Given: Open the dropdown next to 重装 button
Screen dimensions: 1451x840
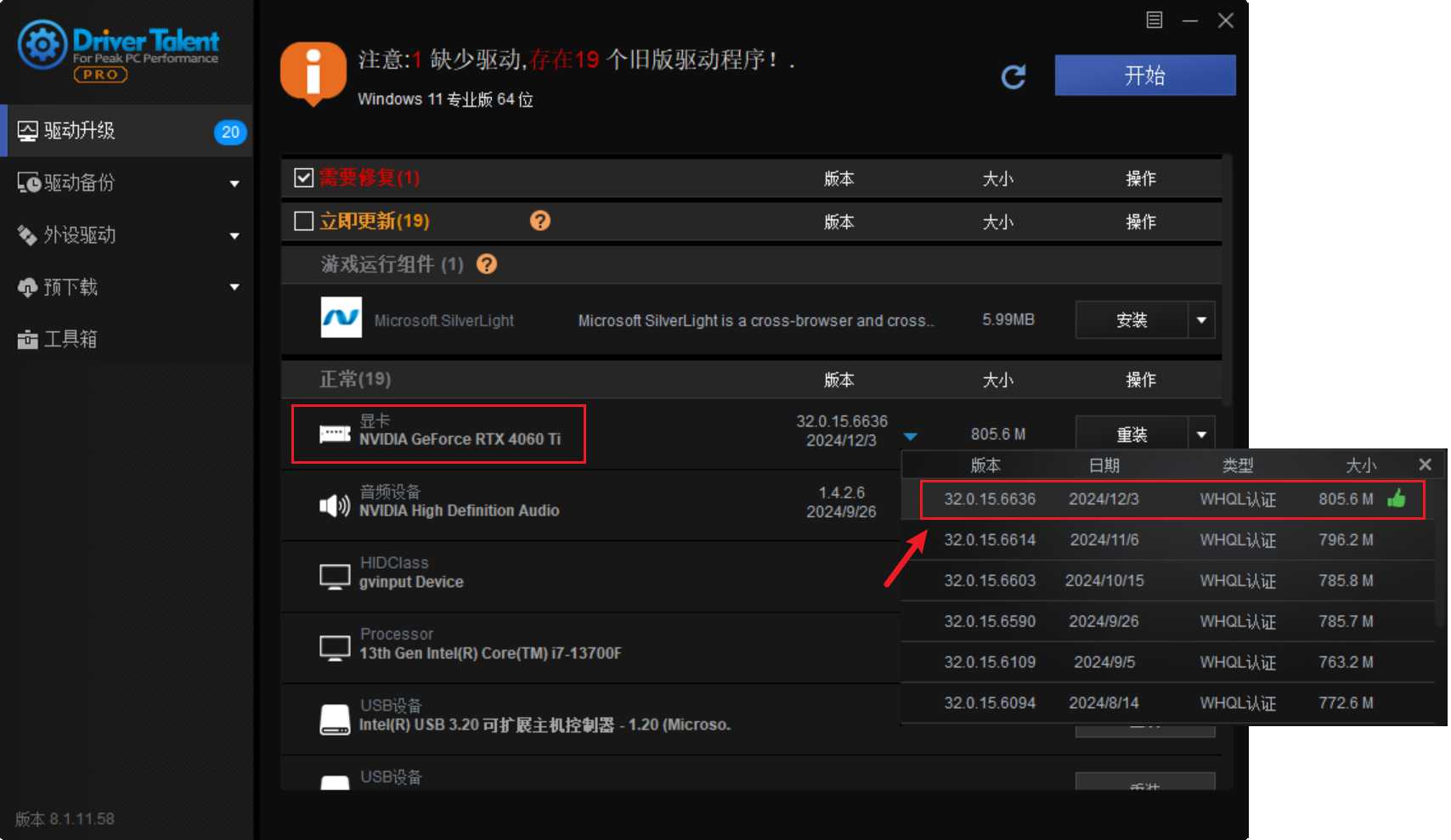Looking at the screenshot, I should tap(1201, 434).
